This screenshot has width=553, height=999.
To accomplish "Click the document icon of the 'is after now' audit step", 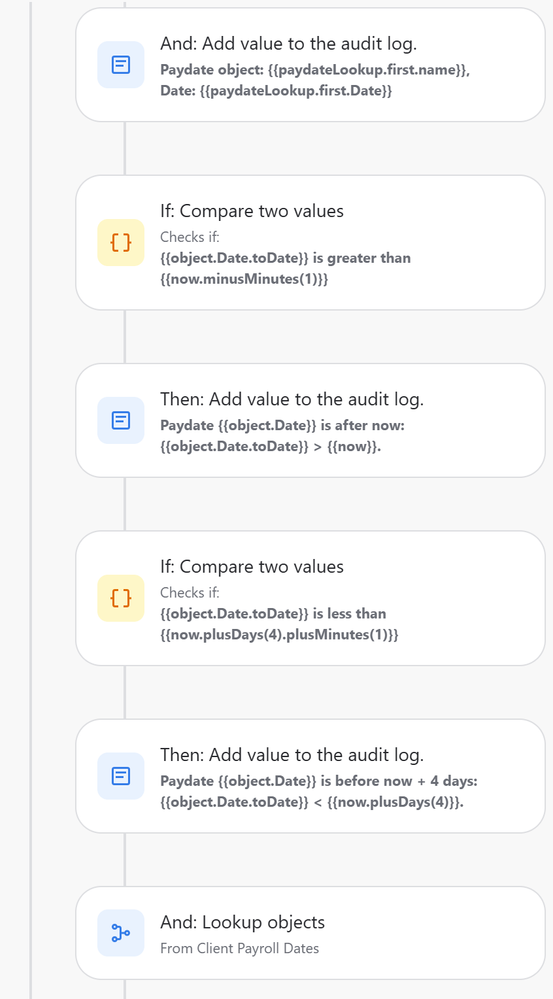I will (121, 420).
